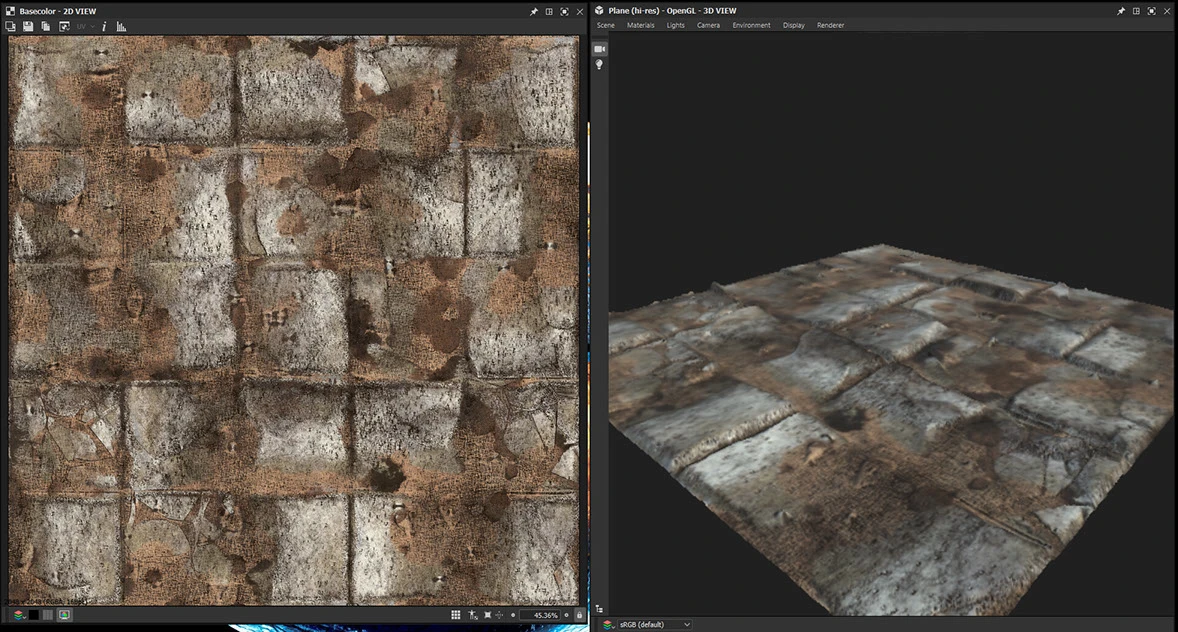
Task: Open the Lights menu in 3D view
Action: click(x=676, y=25)
